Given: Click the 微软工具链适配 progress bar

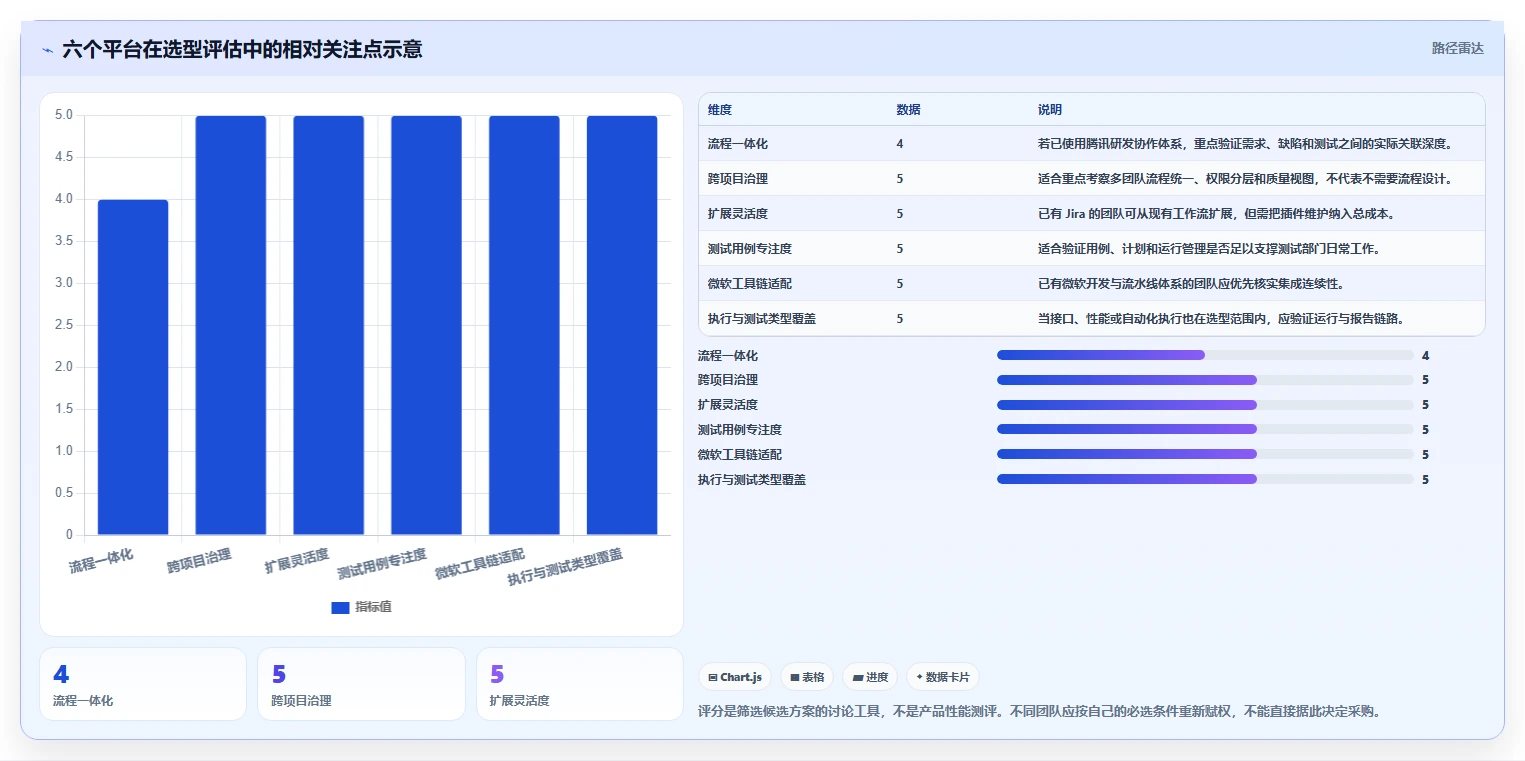Looking at the screenshot, I should click(1205, 454).
